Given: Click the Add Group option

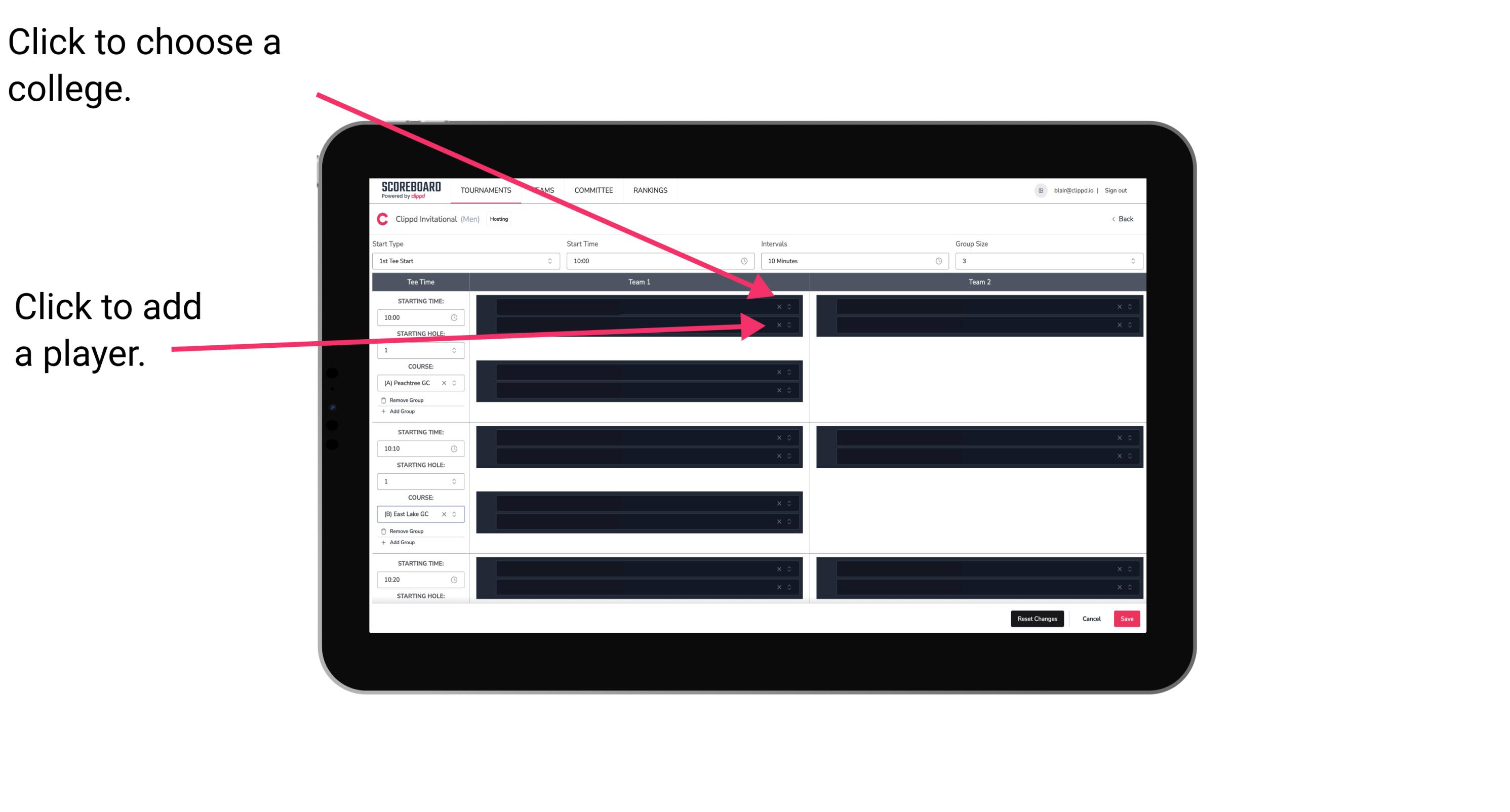Looking at the screenshot, I should coord(400,412).
